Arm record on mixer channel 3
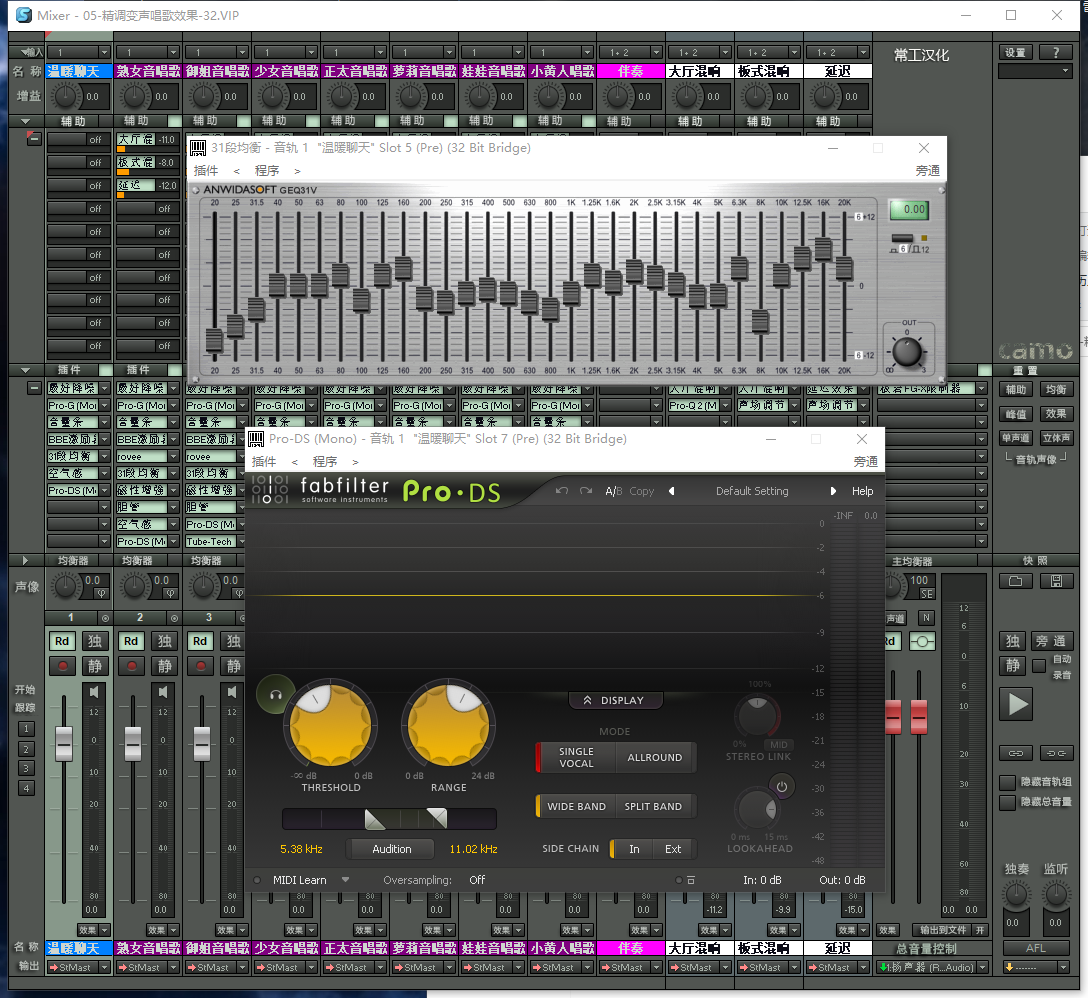1088x998 pixels. click(x=201, y=666)
